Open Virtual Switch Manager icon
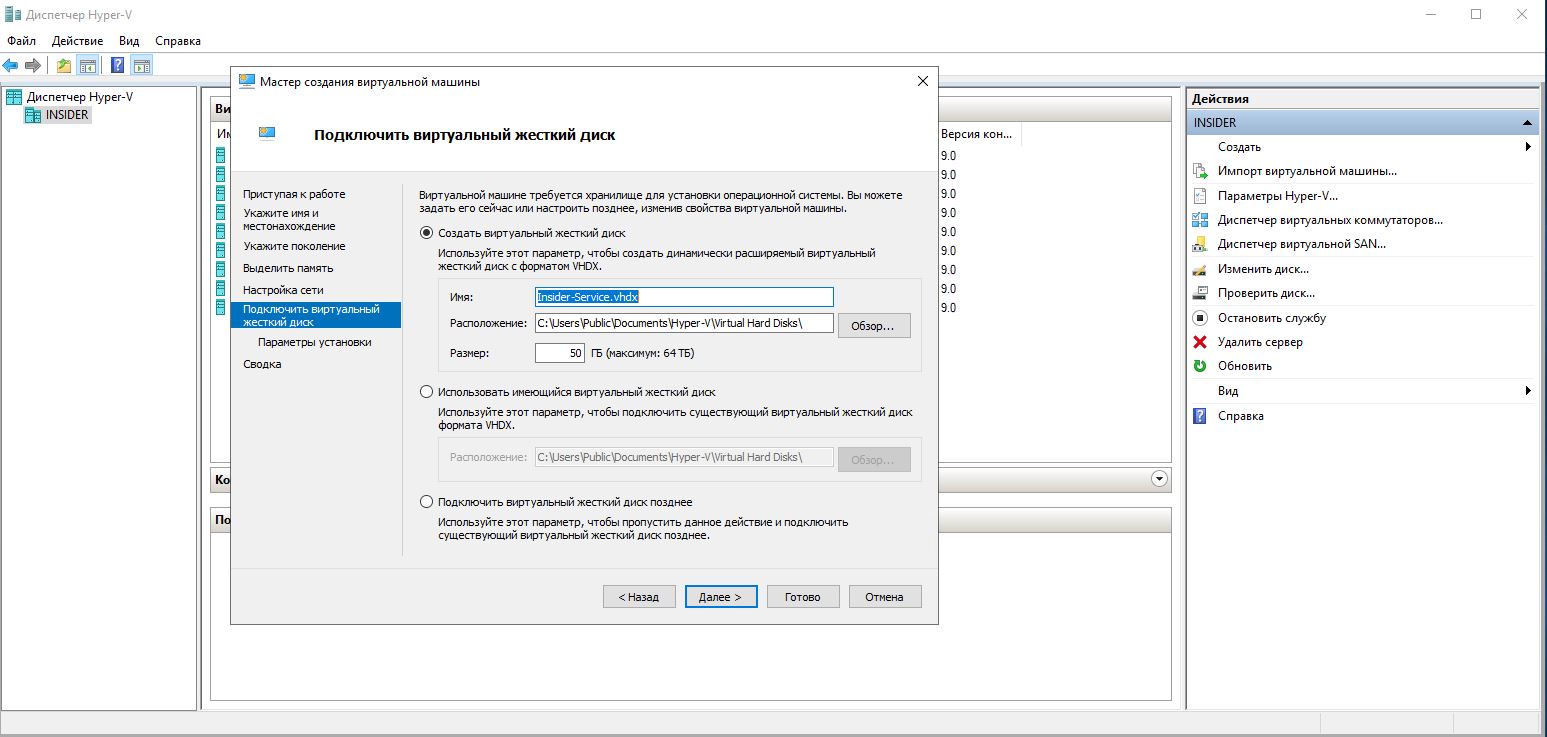The width and height of the screenshot is (1547, 737). [1201, 220]
